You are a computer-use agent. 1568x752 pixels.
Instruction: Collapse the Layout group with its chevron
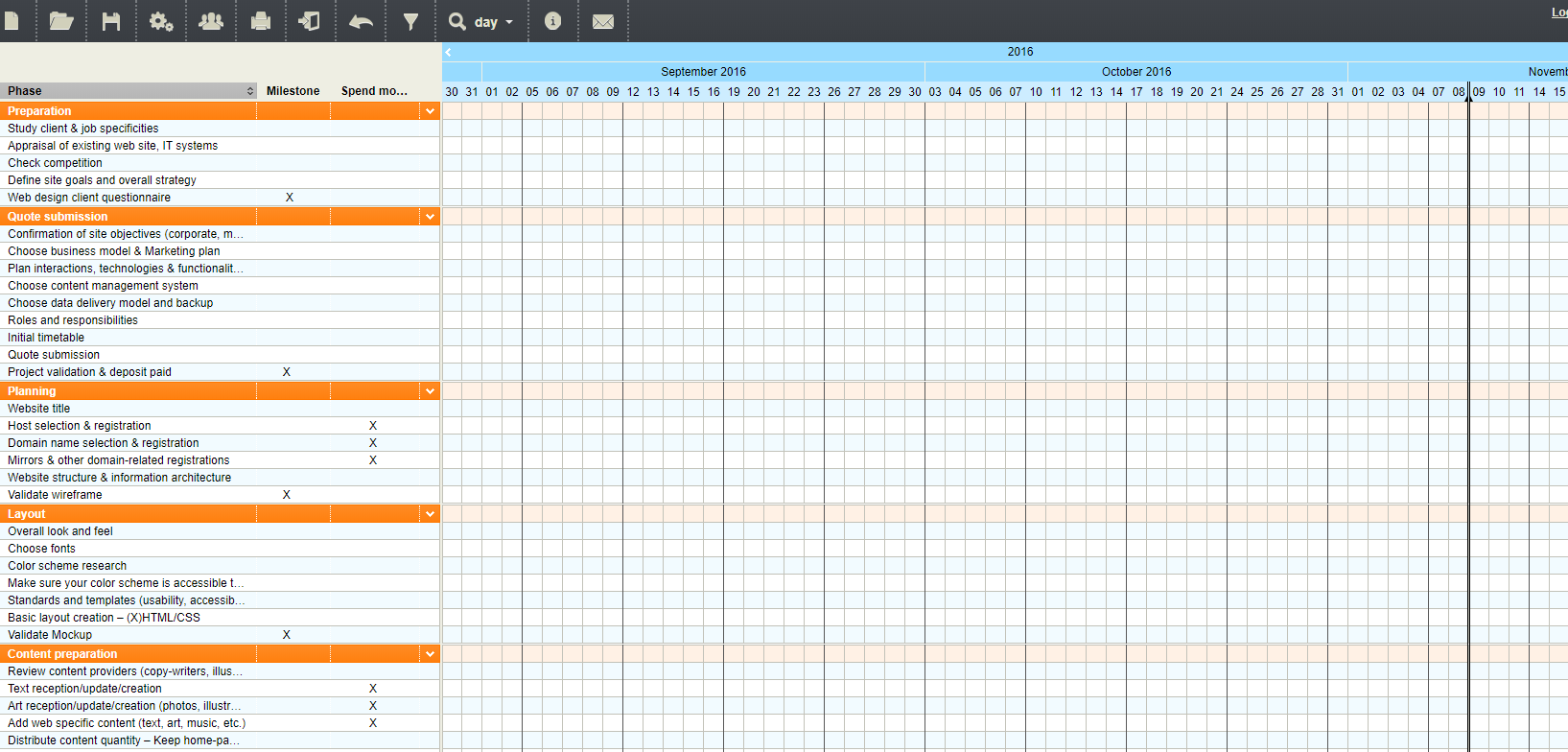point(431,514)
